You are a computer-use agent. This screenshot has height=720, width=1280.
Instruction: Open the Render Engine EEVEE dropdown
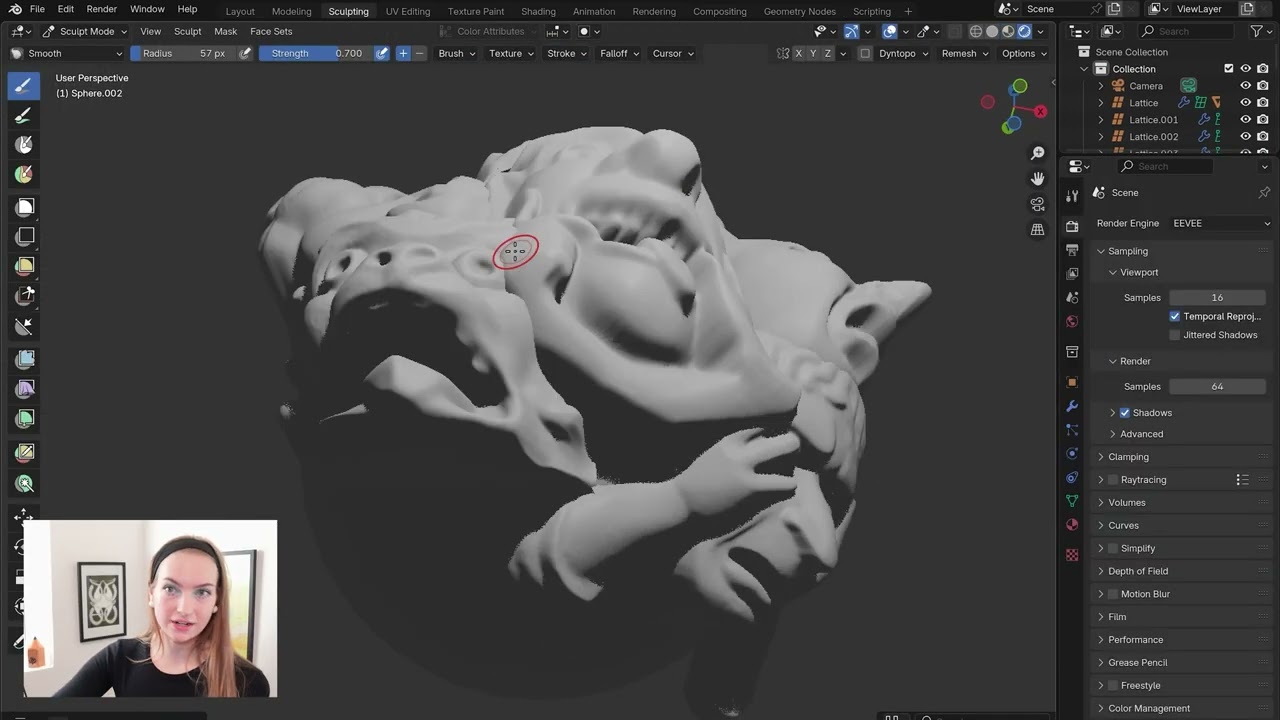click(x=1220, y=223)
